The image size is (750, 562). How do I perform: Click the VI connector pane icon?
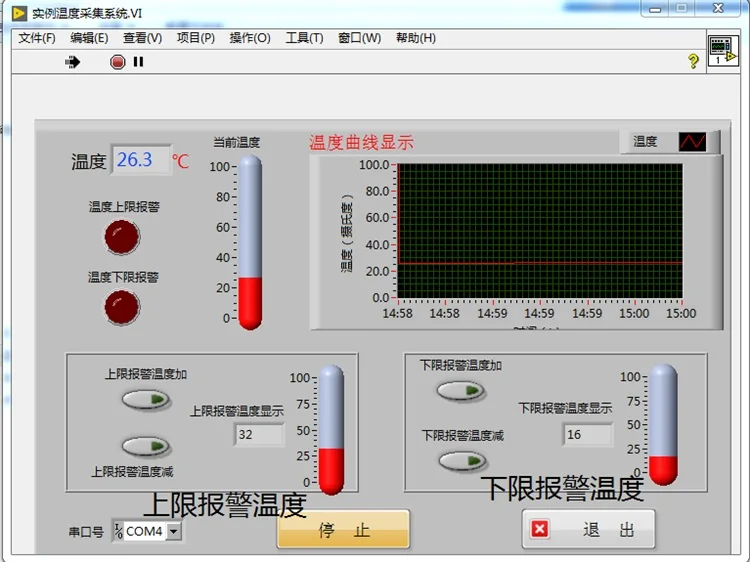click(723, 50)
